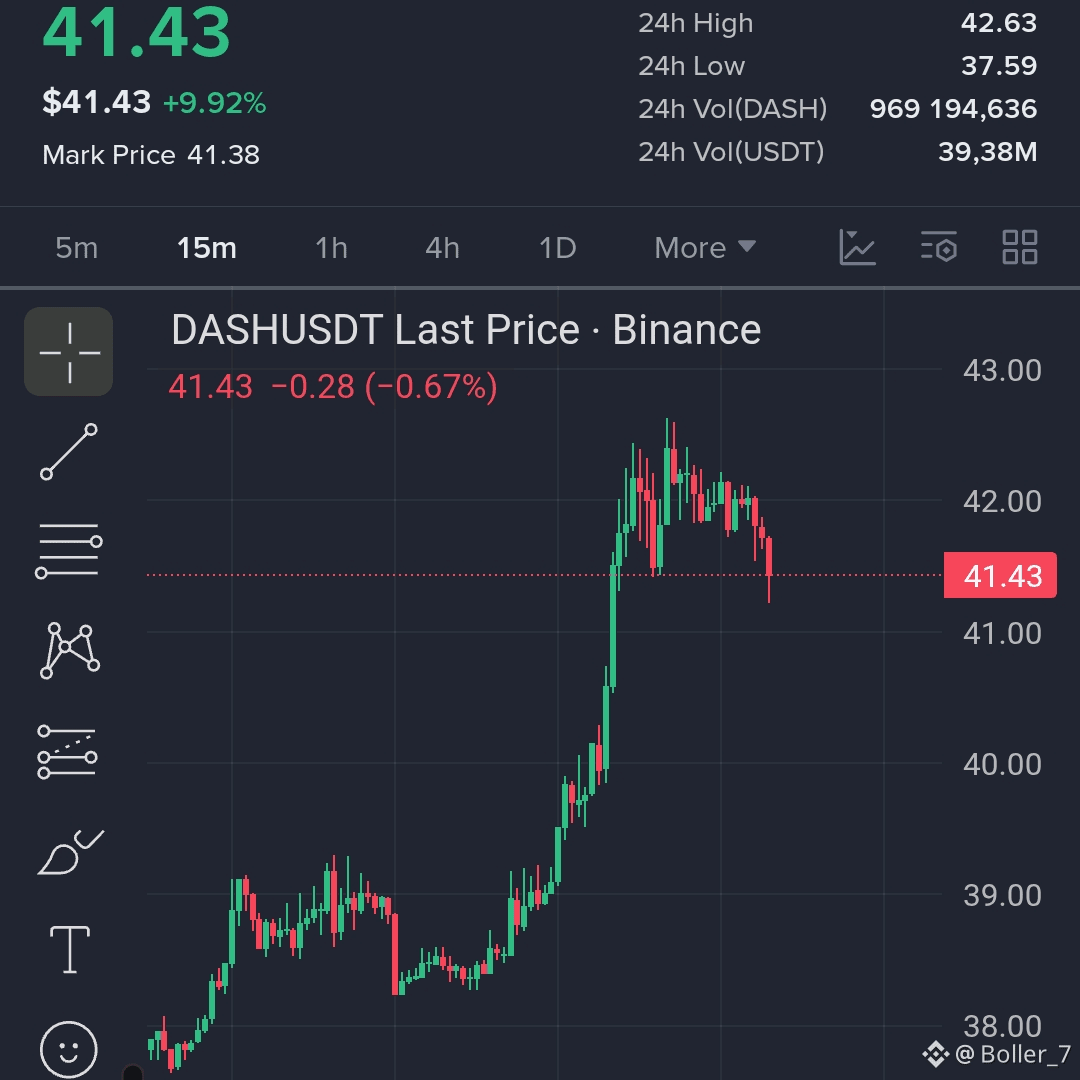Switch to the 1h timeframe
The height and width of the screenshot is (1080, 1080).
pyautogui.click(x=331, y=248)
